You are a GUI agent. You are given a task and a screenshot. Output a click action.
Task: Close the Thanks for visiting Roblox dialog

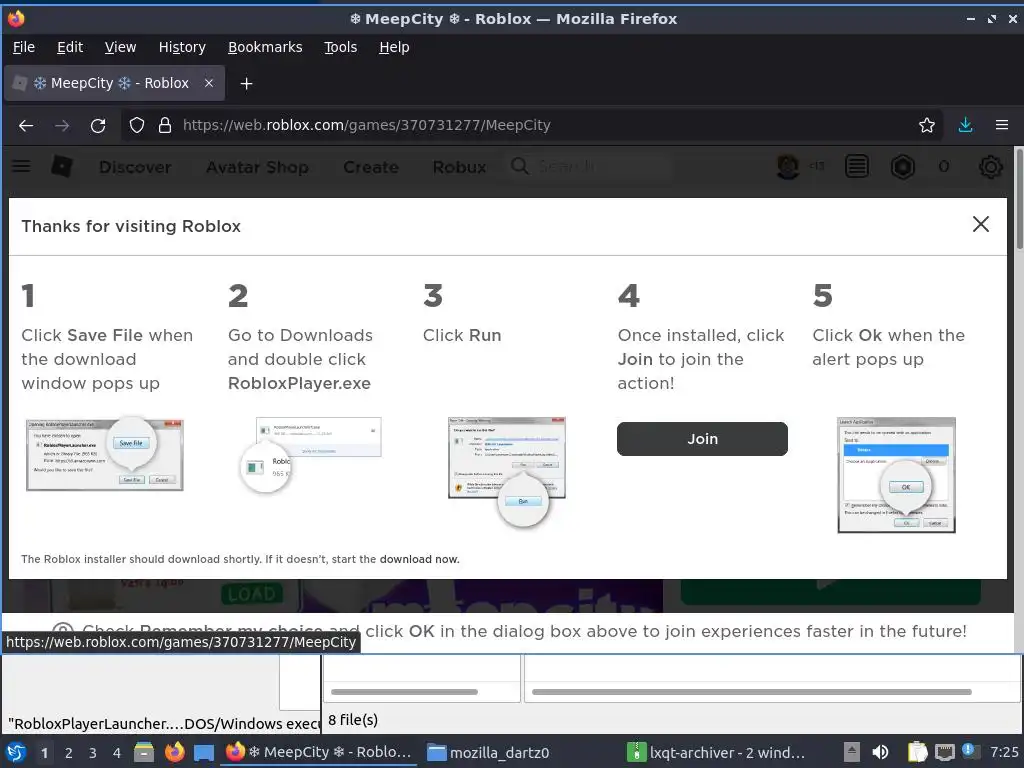point(980,225)
